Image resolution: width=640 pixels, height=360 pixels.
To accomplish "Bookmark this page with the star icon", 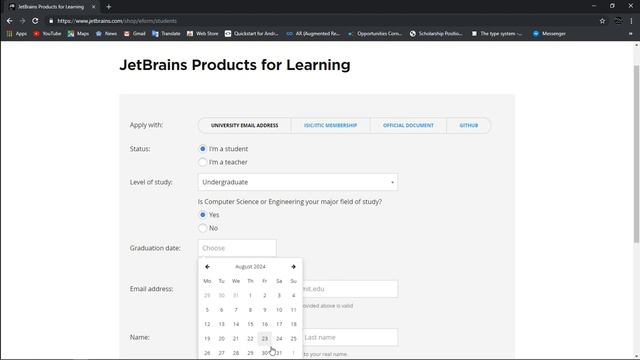I will [x=602, y=21].
